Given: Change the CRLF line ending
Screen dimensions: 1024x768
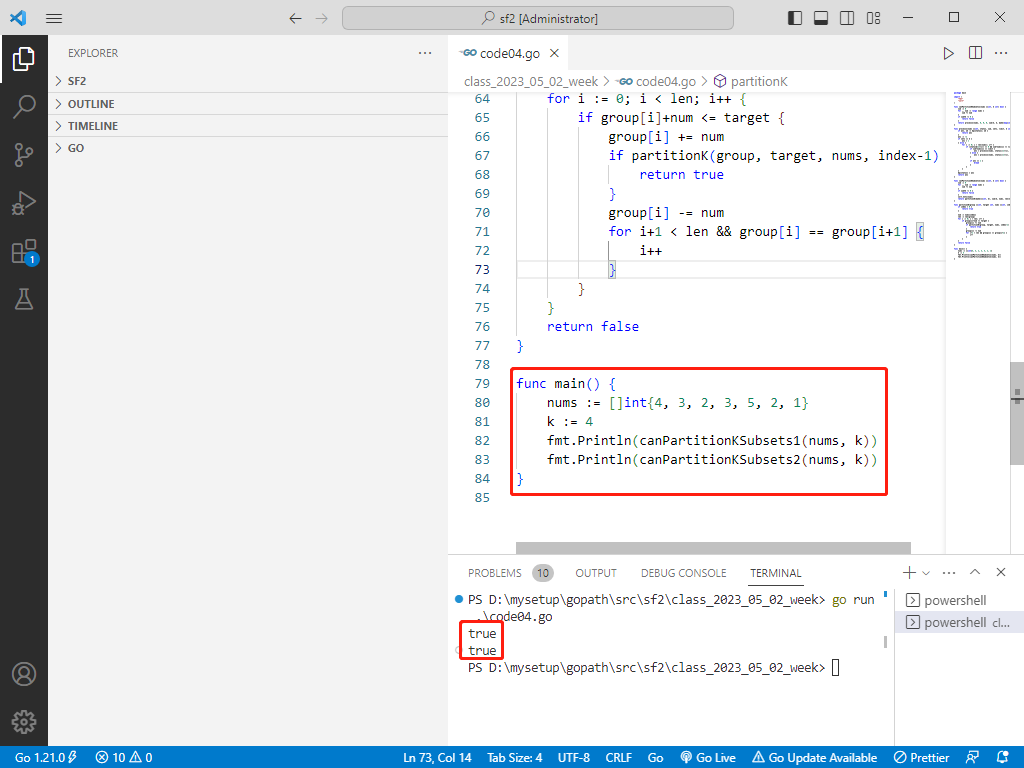Looking at the screenshot, I should pos(618,757).
